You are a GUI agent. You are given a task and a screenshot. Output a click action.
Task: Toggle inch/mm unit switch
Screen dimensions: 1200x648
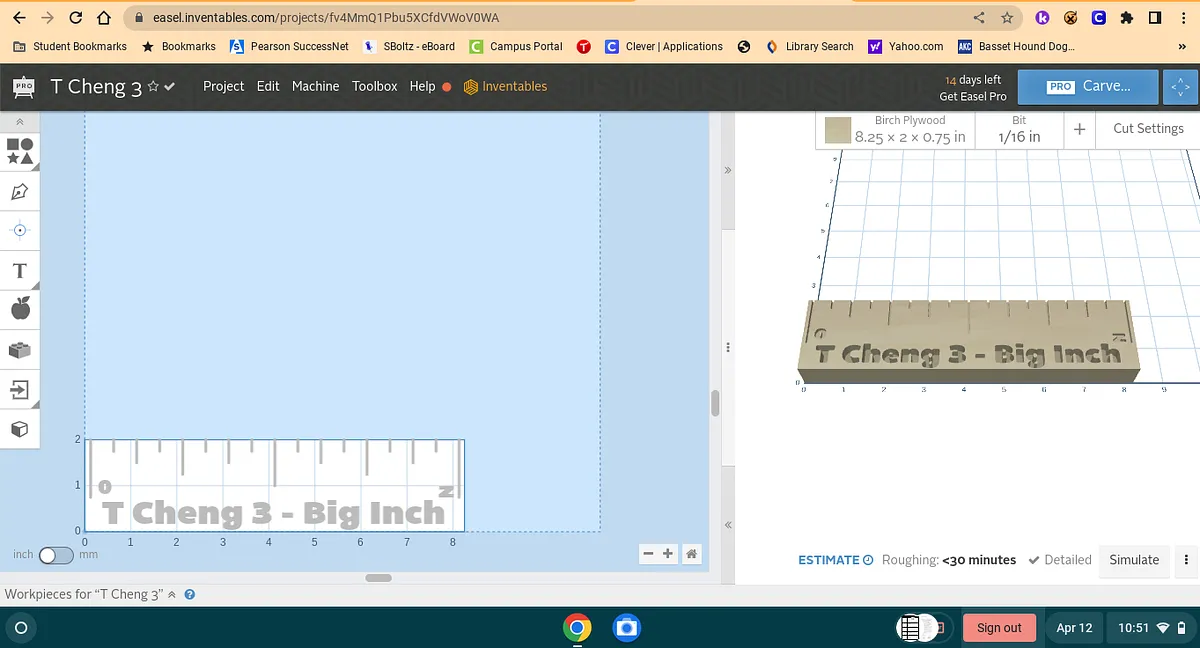[x=56, y=554]
